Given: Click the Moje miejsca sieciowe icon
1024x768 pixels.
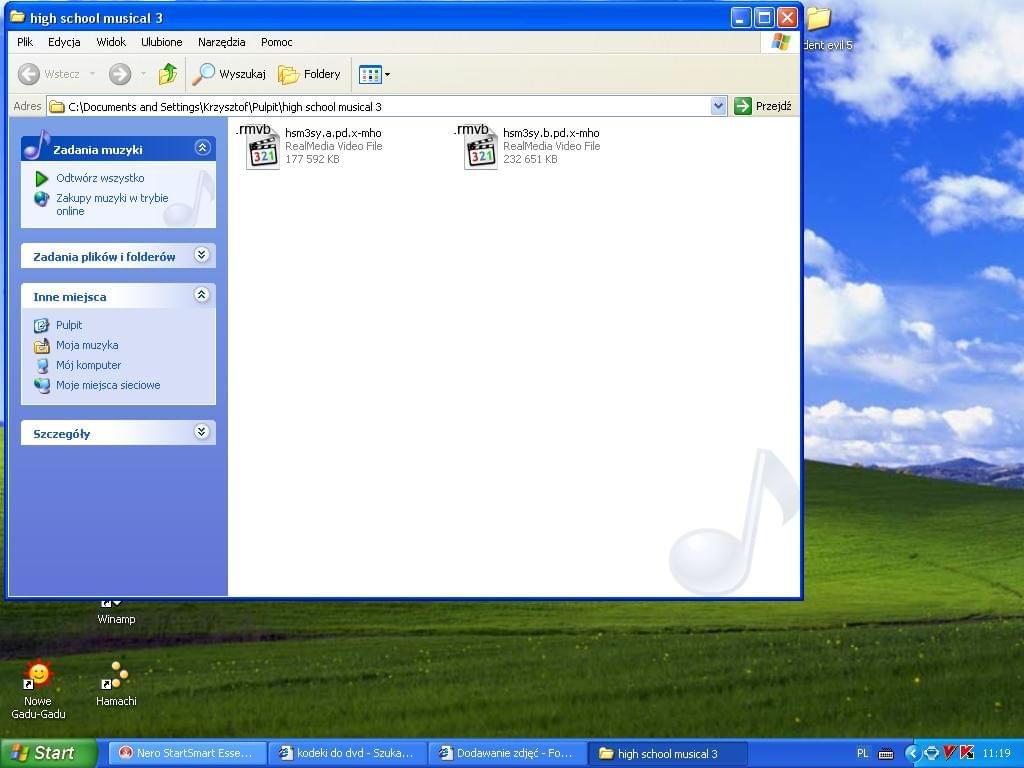Looking at the screenshot, I should [42, 386].
